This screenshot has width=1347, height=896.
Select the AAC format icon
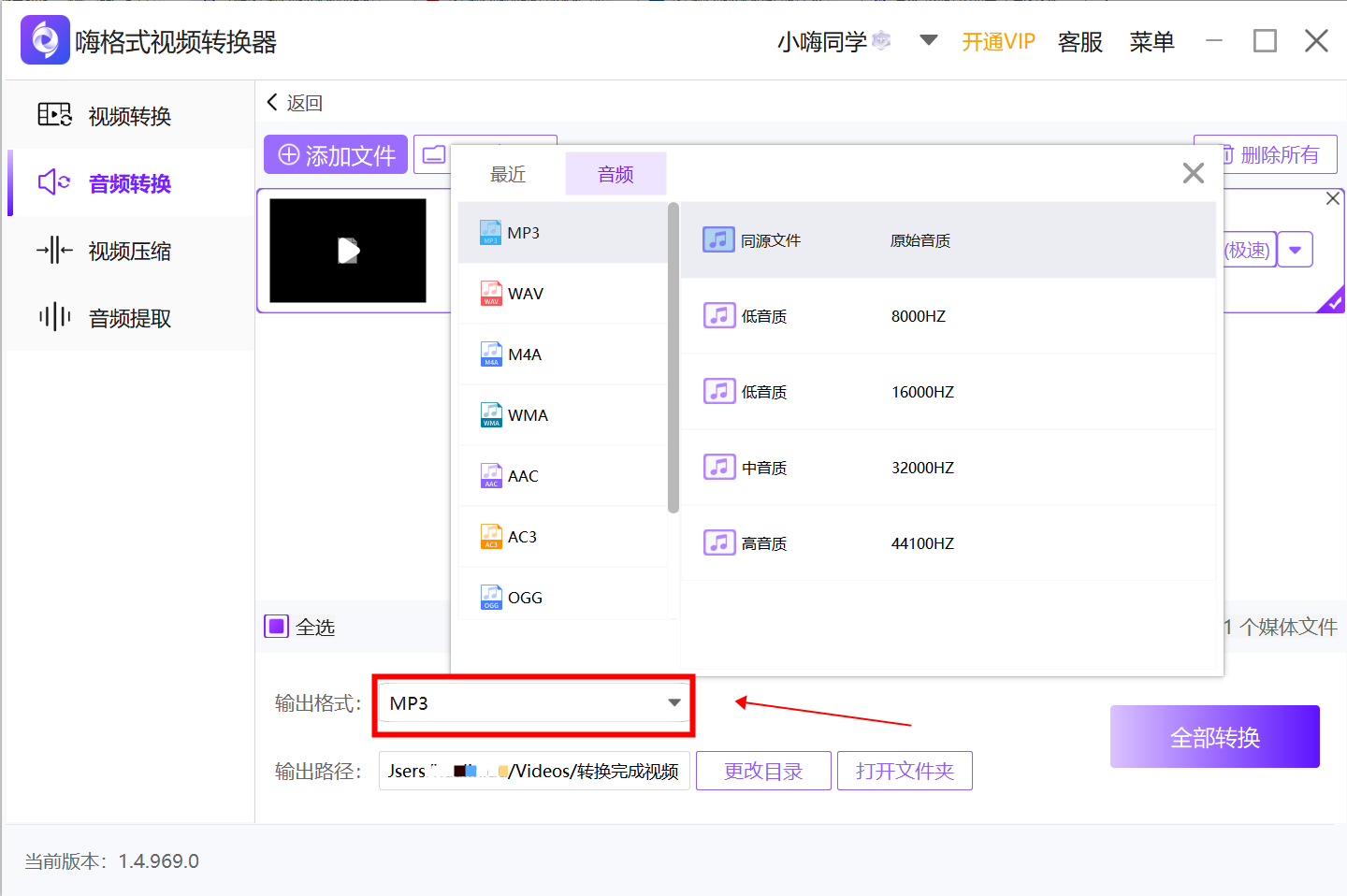click(490, 475)
